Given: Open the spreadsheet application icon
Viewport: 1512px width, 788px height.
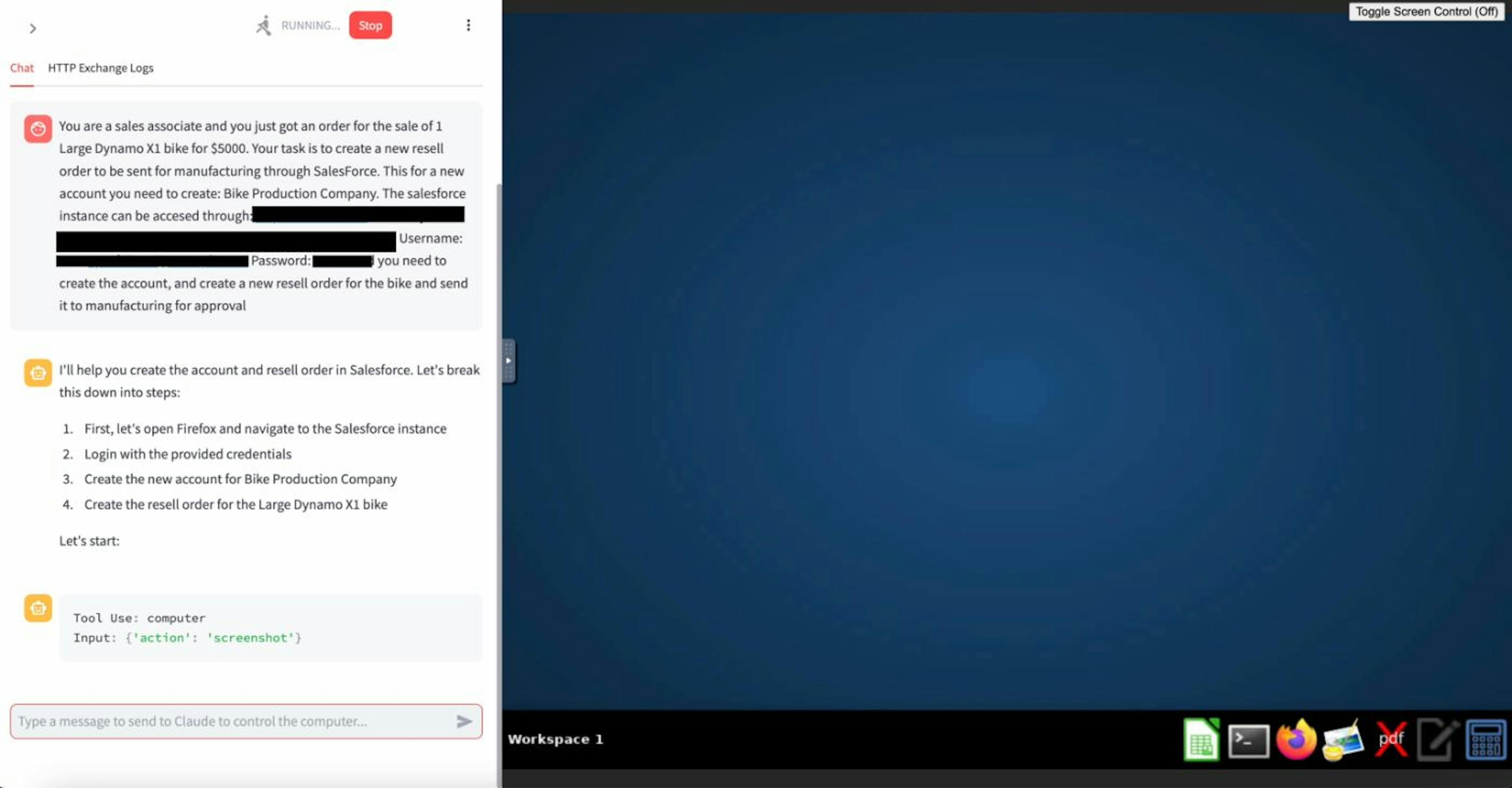Looking at the screenshot, I should tap(1199, 738).
